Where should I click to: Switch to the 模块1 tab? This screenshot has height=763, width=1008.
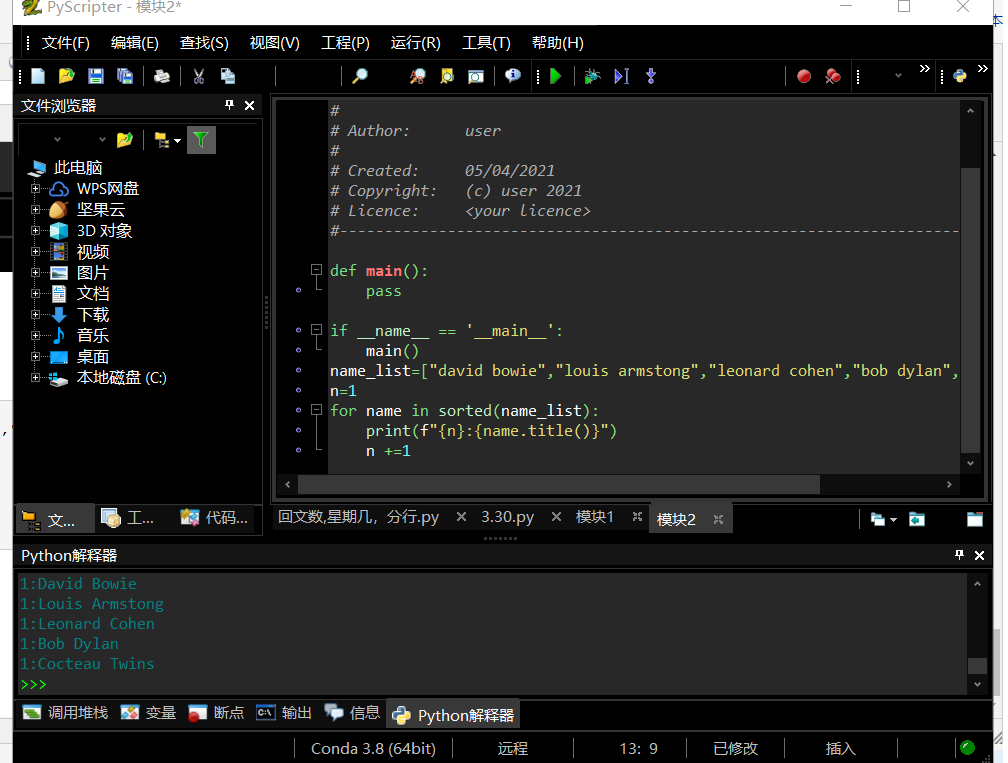tap(595, 517)
